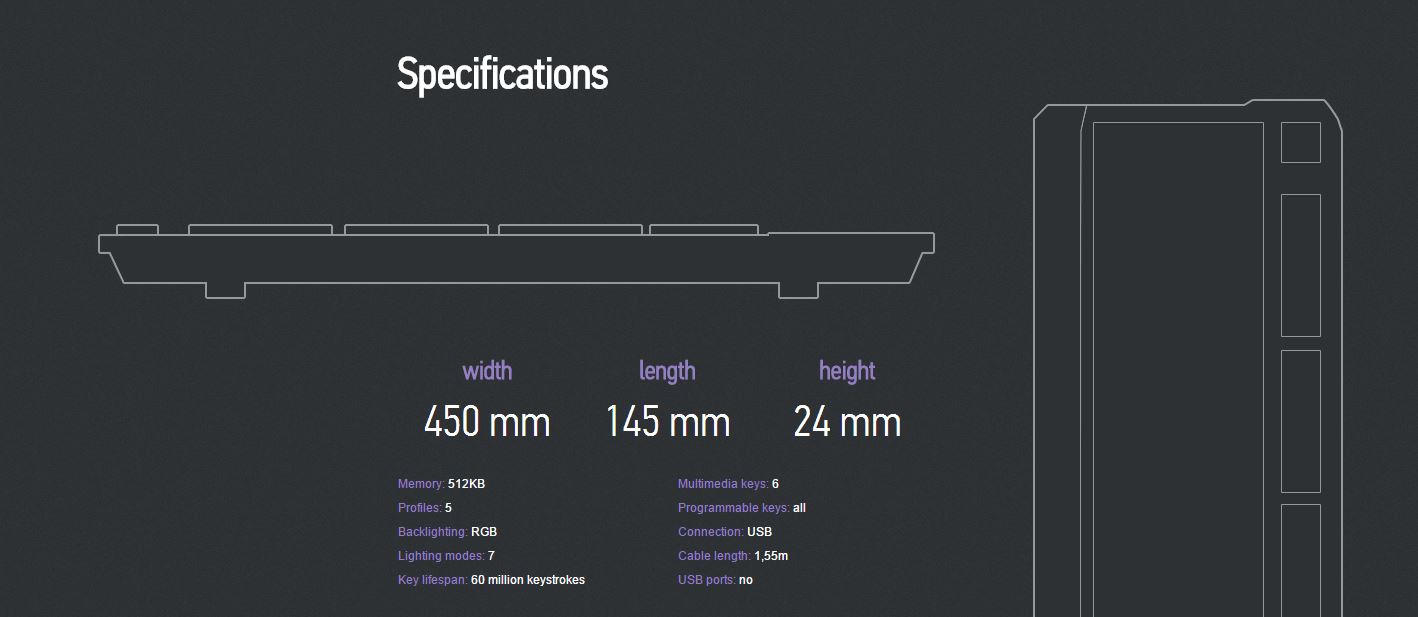Select the width label
1418x617 pixels.
coord(487,371)
